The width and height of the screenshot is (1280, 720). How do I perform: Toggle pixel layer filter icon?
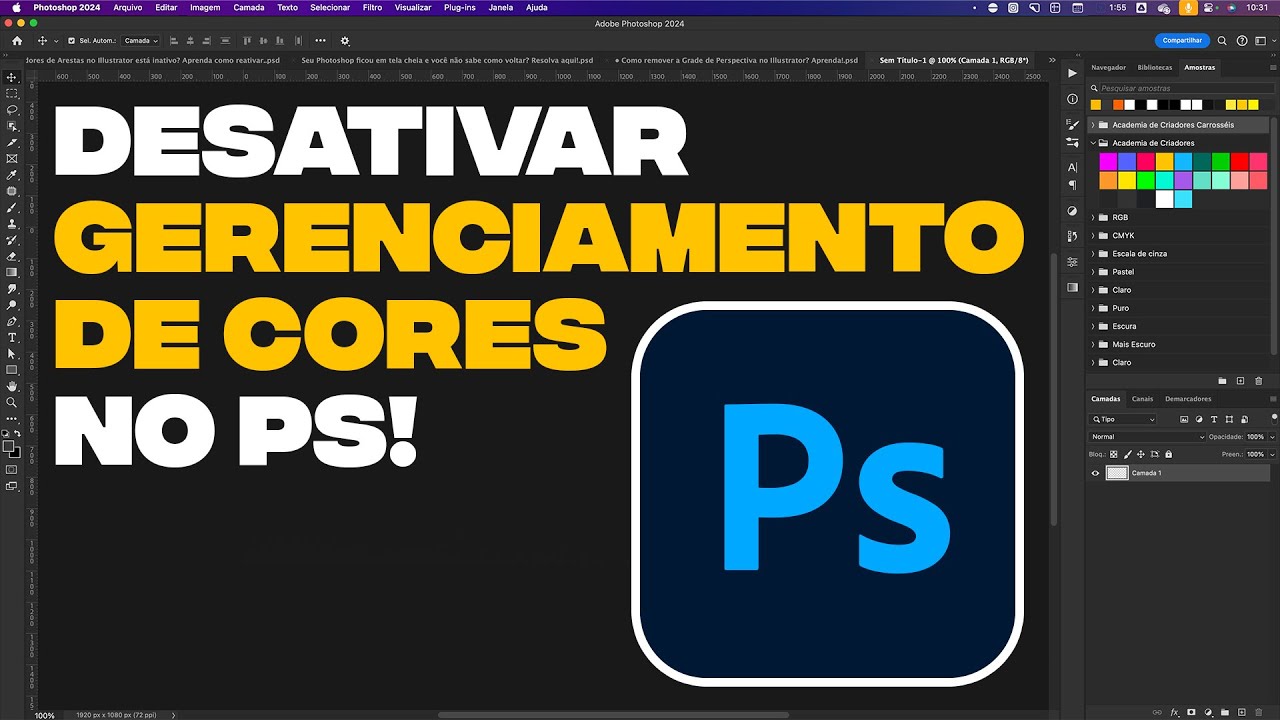coord(1184,420)
